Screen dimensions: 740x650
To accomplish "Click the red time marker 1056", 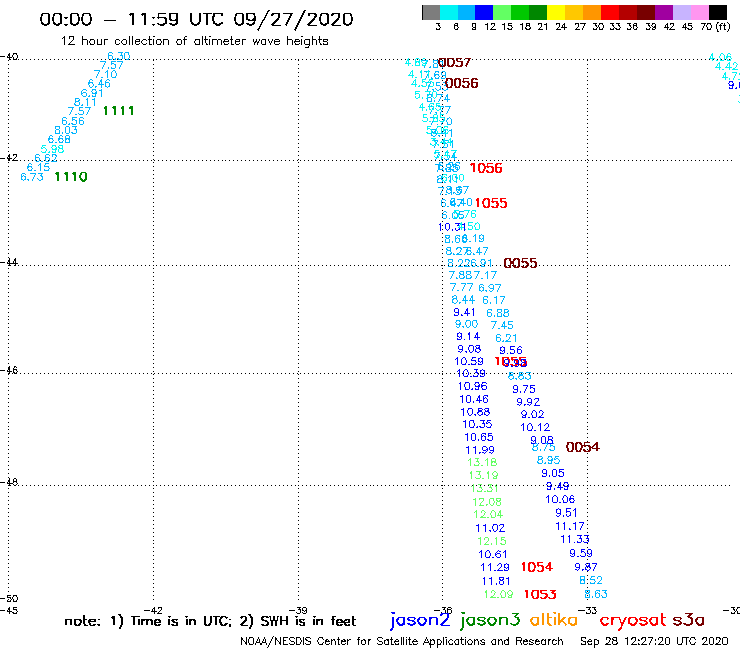I will [486, 169].
